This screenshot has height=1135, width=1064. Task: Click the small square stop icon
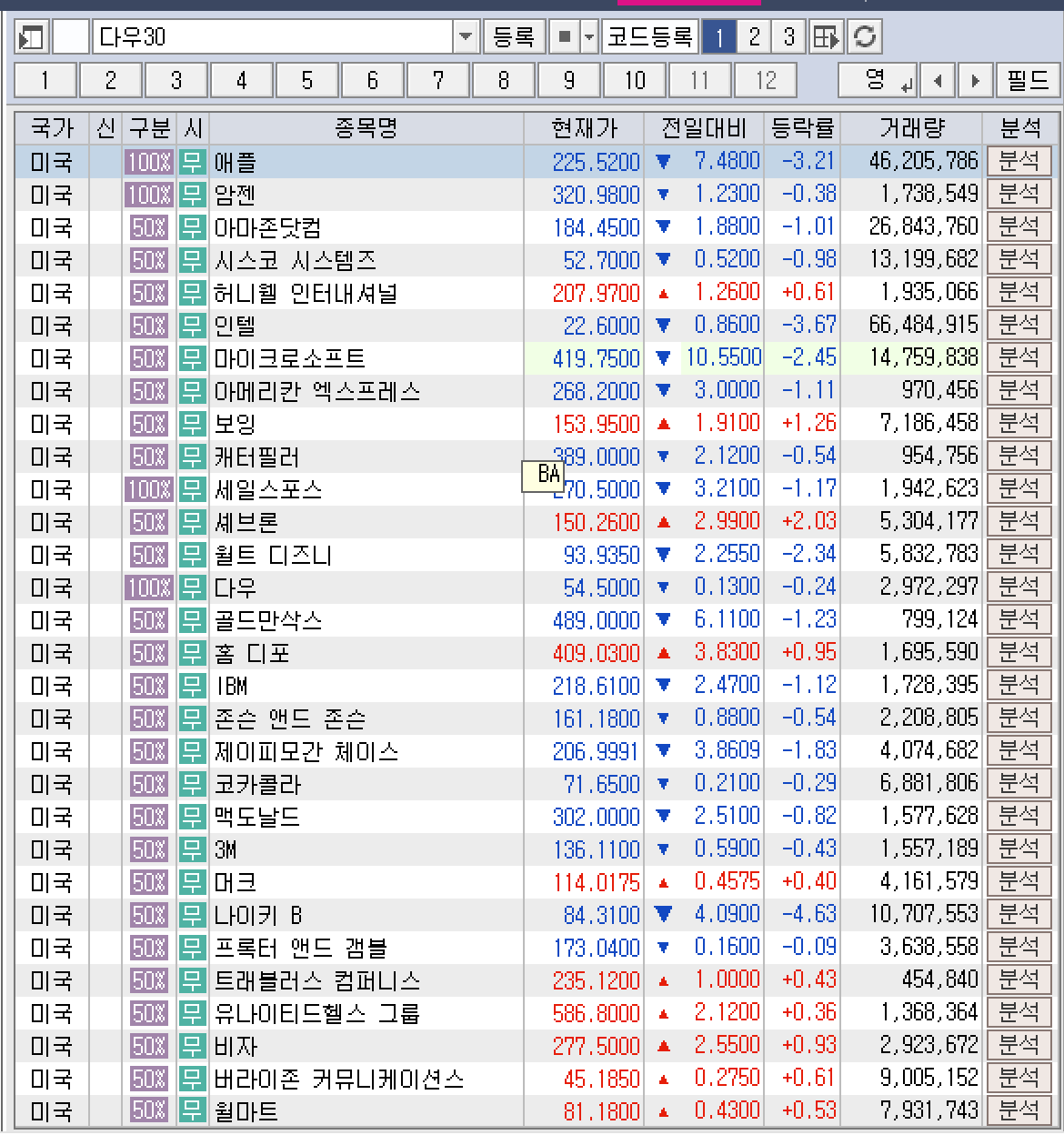(x=565, y=37)
